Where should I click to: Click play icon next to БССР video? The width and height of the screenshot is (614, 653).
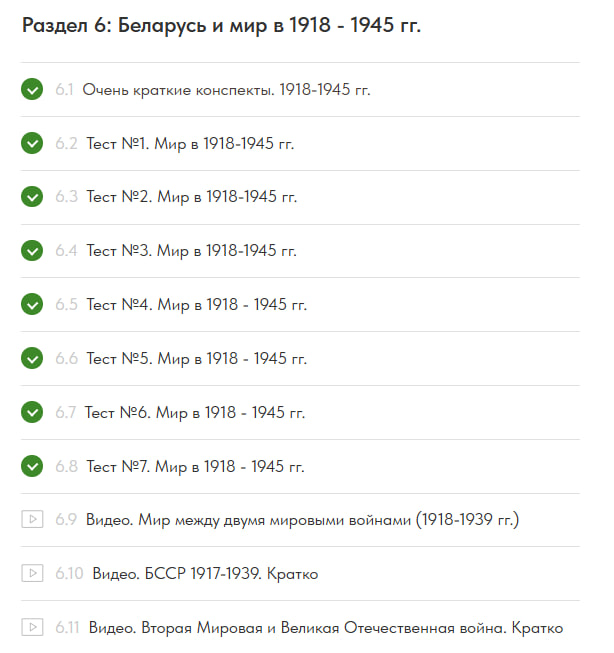click(x=32, y=574)
